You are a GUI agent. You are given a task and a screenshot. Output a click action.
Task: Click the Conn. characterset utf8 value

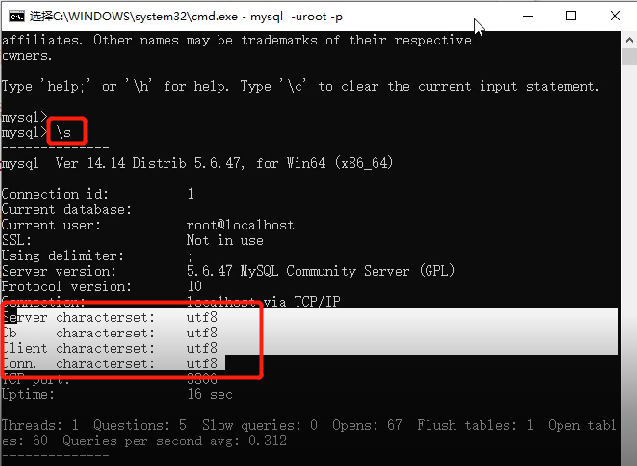click(201, 365)
